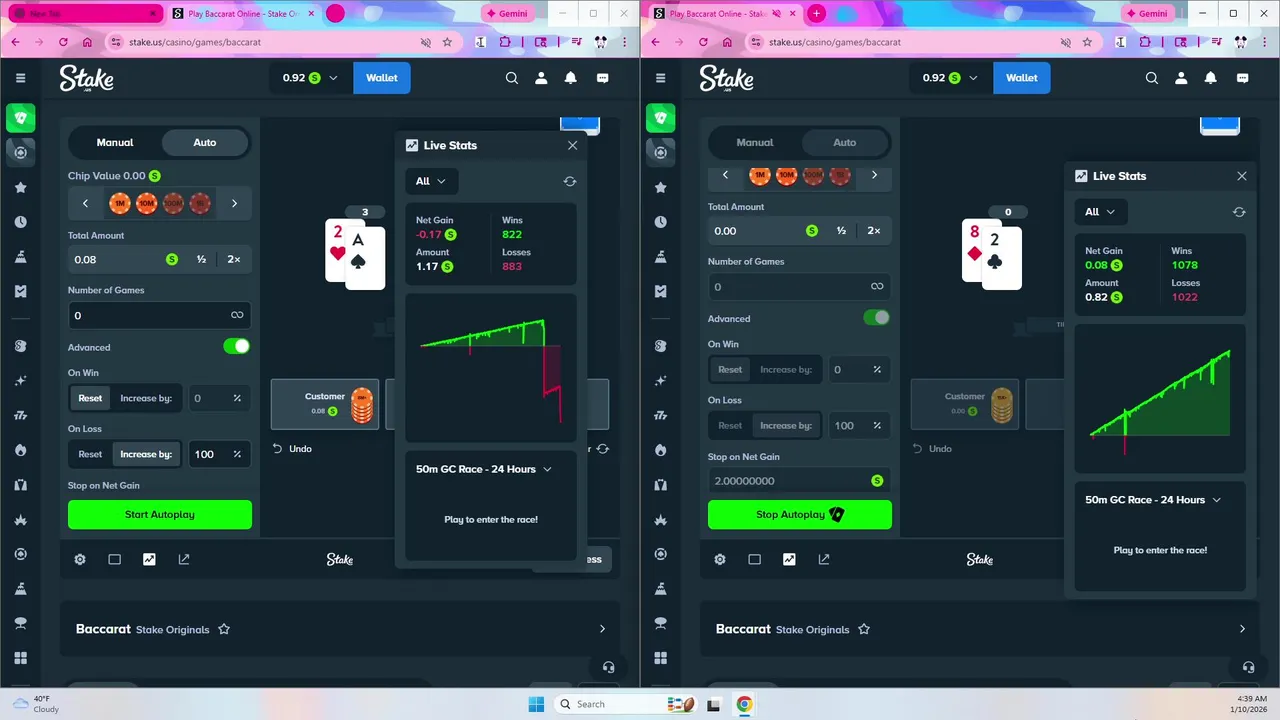
Task: Click Stop Autoplay button in right window
Action: 800,514
